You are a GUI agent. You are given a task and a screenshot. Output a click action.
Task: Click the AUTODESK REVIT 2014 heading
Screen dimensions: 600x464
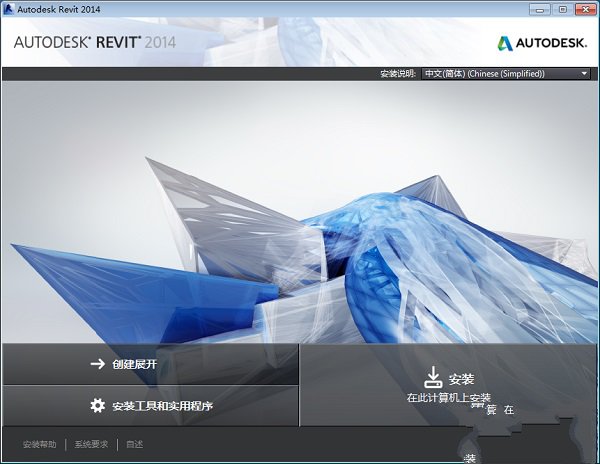[95, 42]
